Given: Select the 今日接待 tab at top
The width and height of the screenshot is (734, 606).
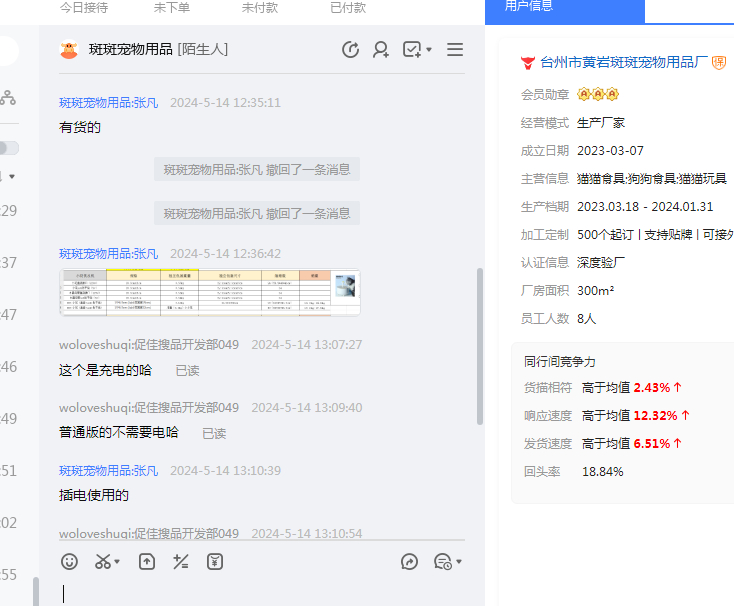Looking at the screenshot, I should point(84,8).
